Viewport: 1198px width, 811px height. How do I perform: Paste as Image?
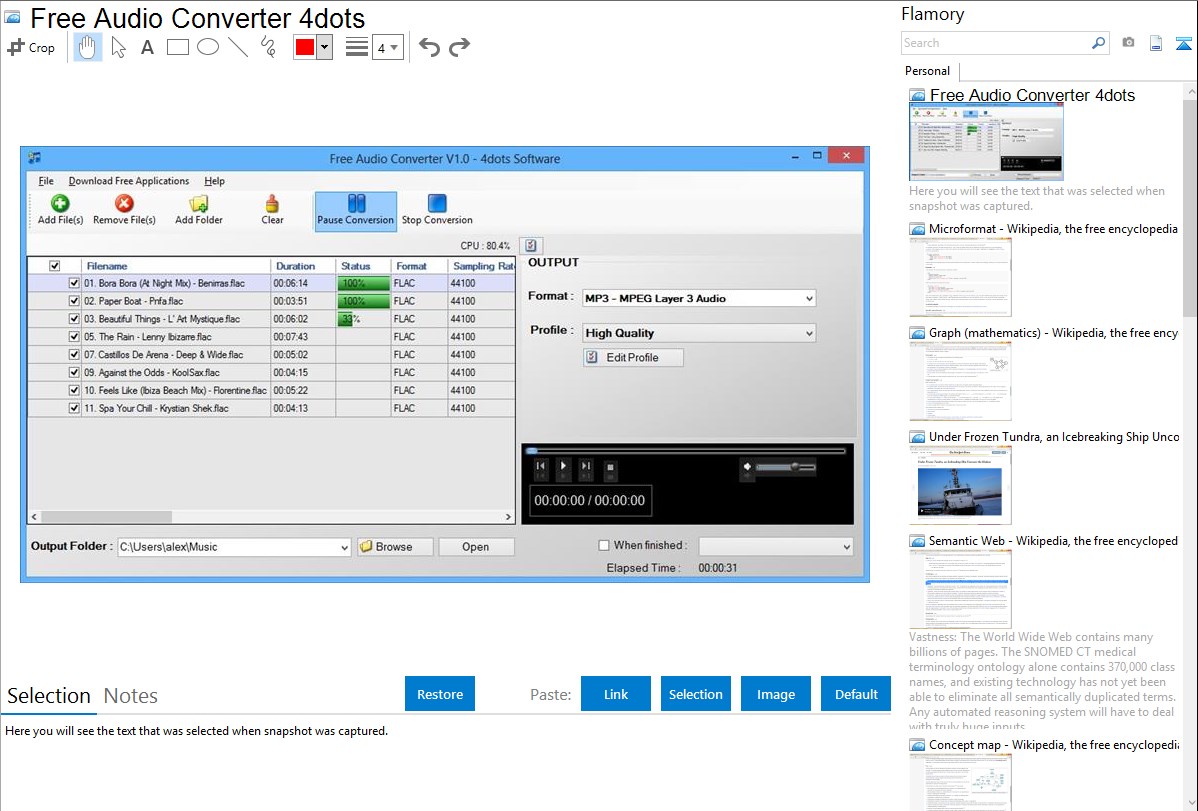click(775, 694)
